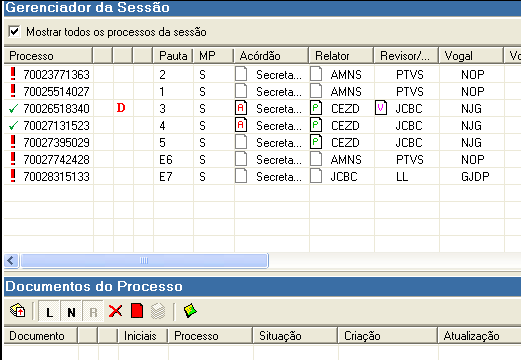Click the horizontal scrollbar left arrow
Image resolution: width=521 pixels, height=360 pixels.
[11, 260]
